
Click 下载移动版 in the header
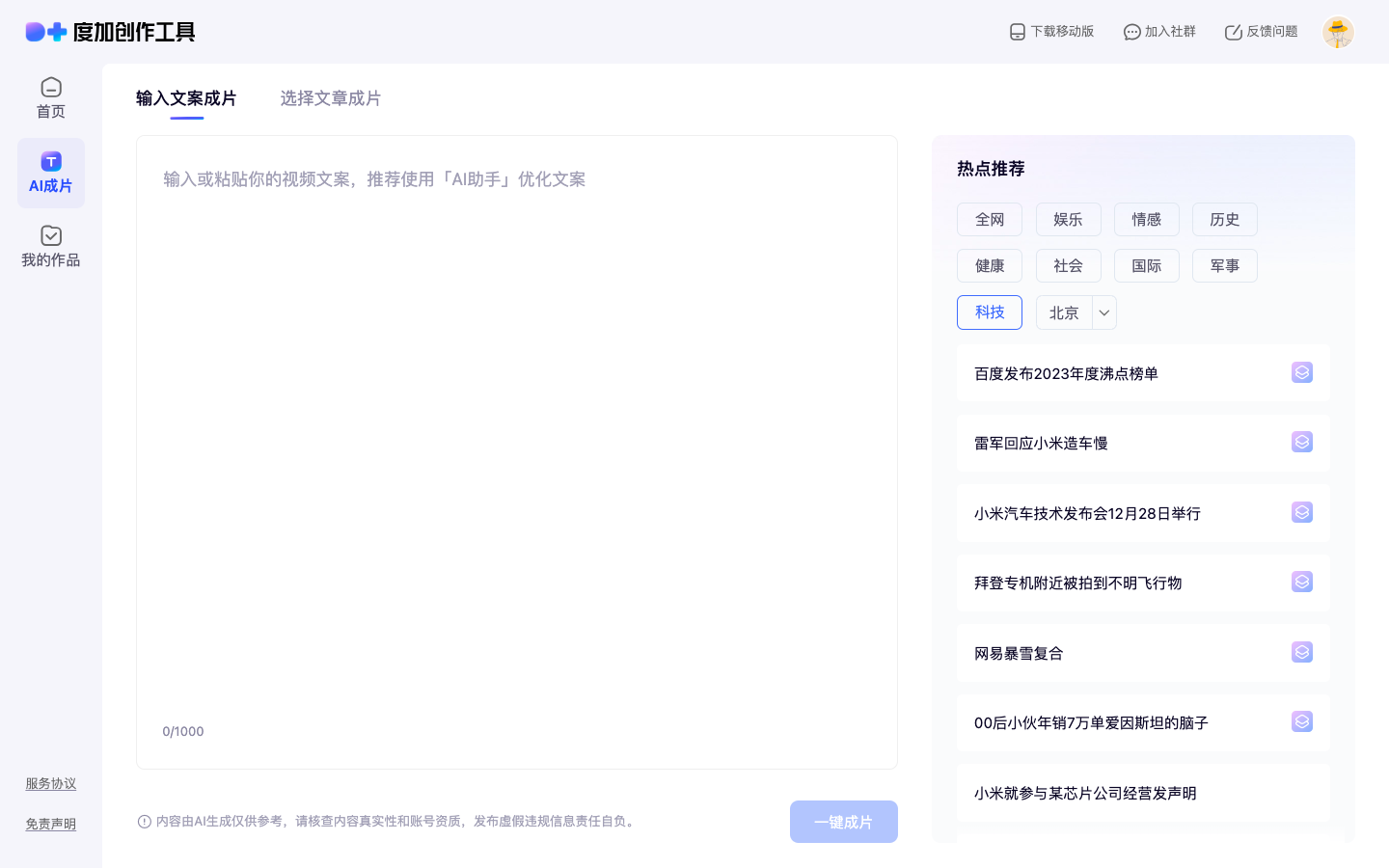1051,32
